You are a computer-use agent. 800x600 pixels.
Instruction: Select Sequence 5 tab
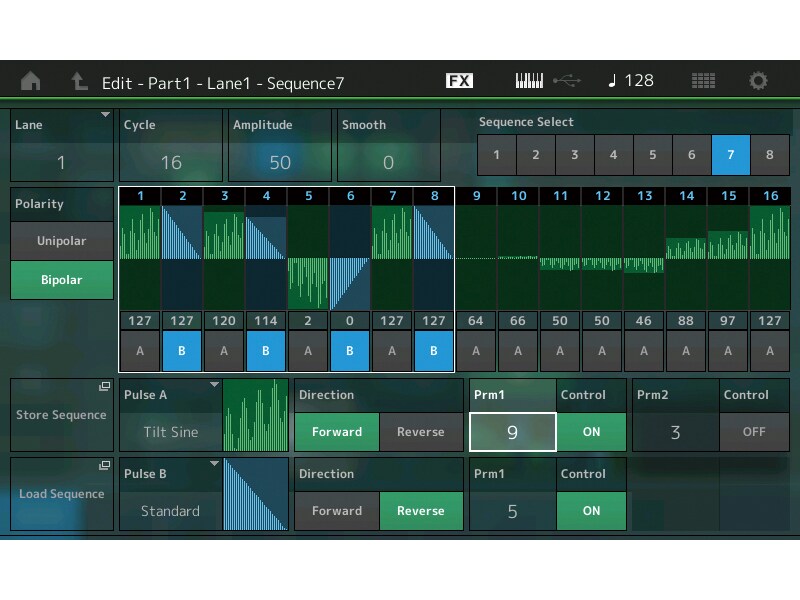click(x=653, y=155)
